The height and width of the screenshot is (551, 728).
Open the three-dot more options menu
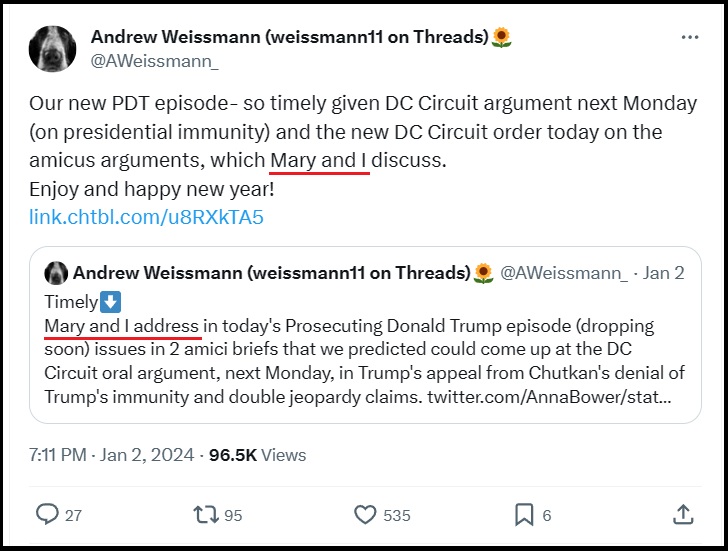click(690, 38)
